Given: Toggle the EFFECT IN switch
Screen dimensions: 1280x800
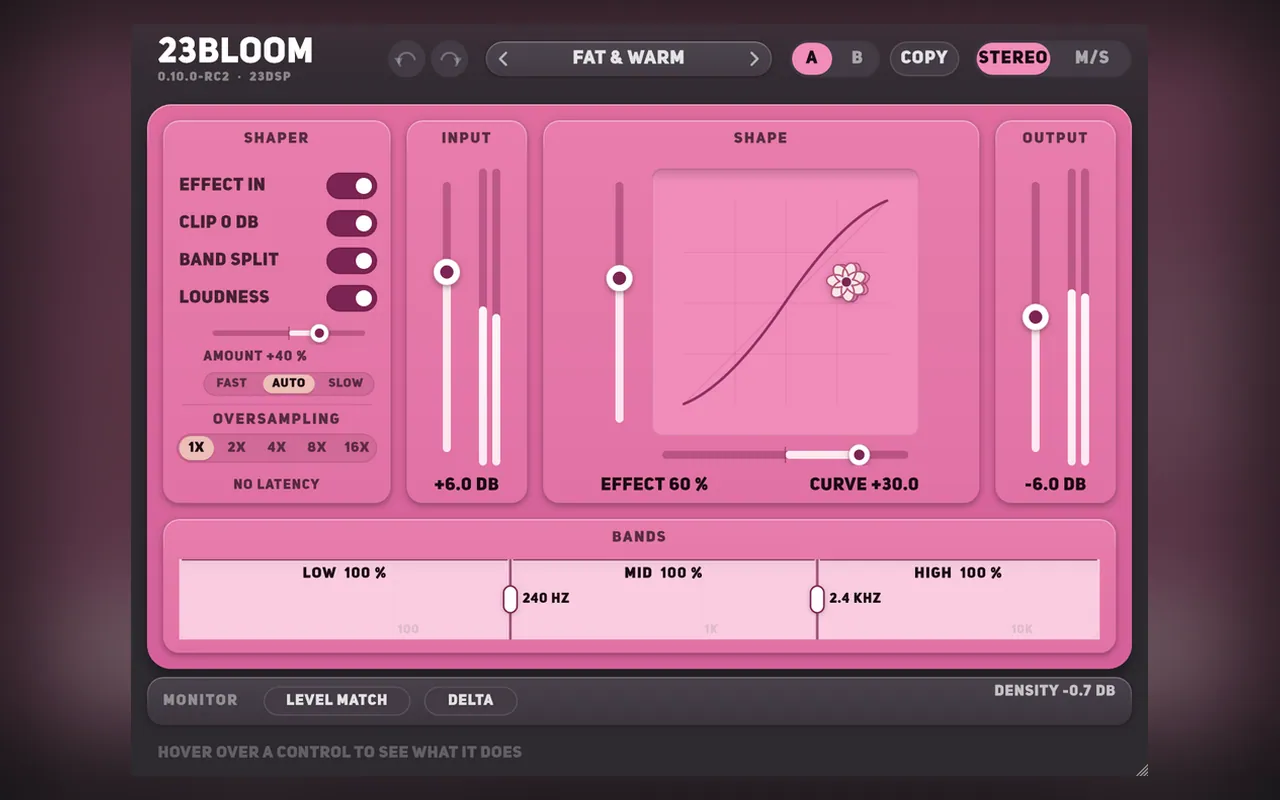Looking at the screenshot, I should coord(351,186).
